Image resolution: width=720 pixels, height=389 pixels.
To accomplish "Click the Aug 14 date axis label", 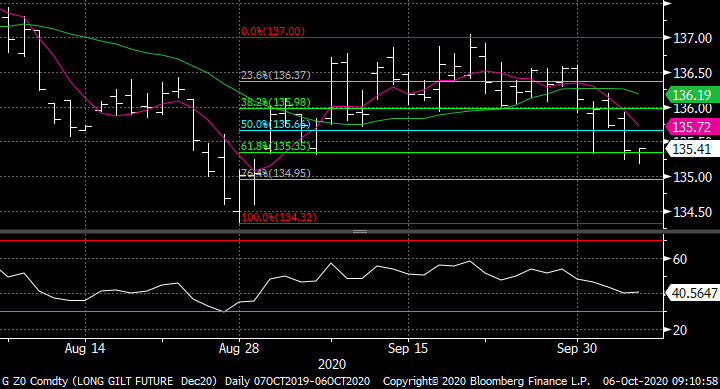I will pos(85,349).
